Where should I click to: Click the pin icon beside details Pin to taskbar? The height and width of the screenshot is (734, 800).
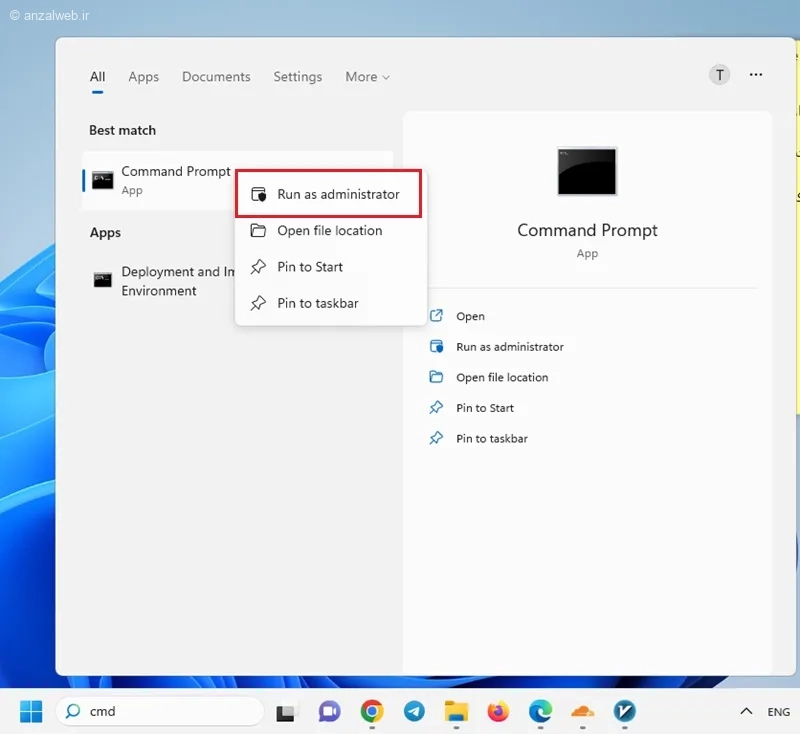click(436, 438)
